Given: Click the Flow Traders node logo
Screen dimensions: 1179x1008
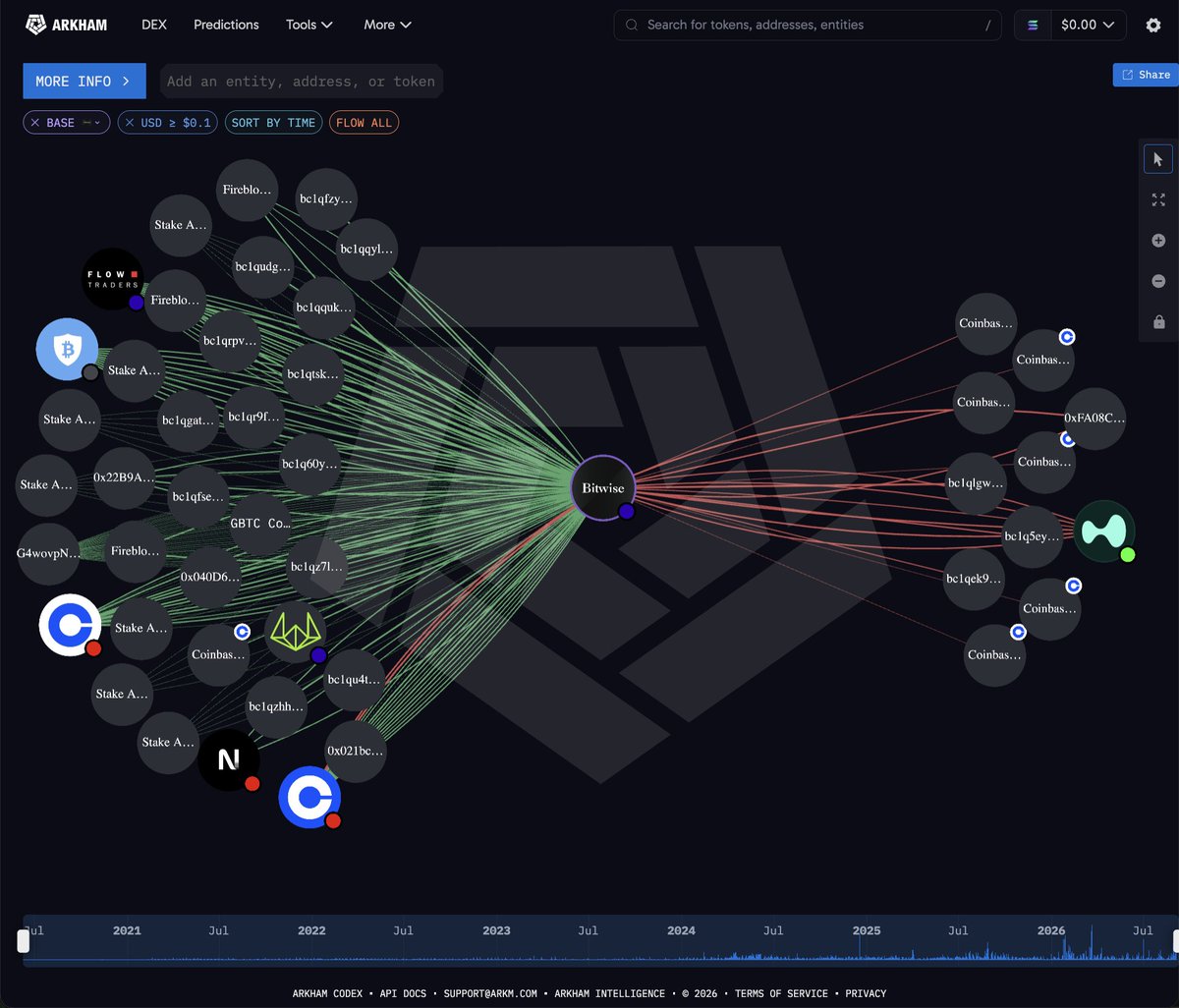Looking at the screenshot, I should click(112, 279).
